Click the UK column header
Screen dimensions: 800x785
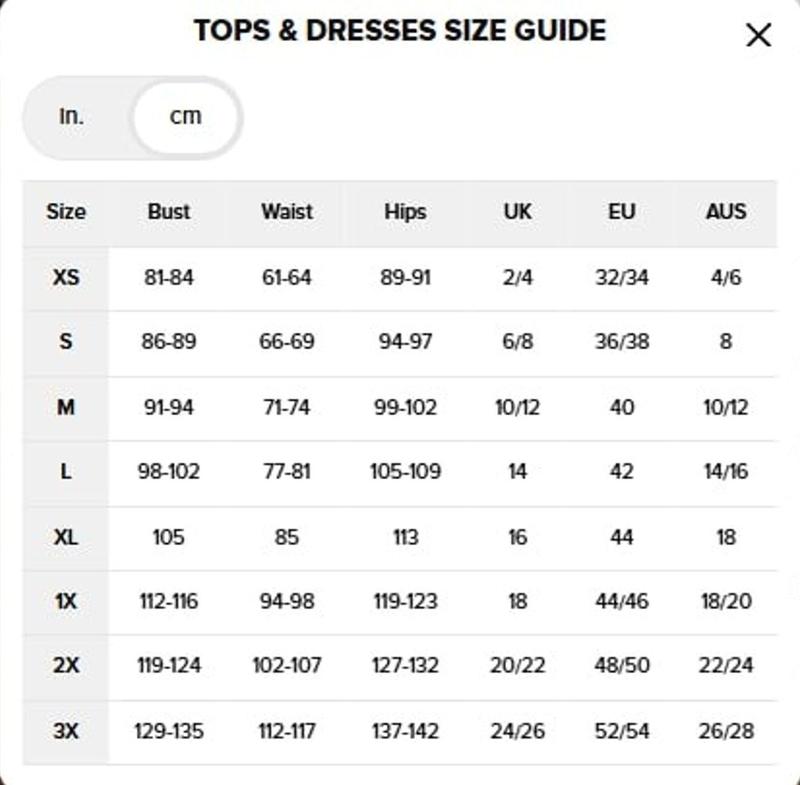tap(517, 212)
